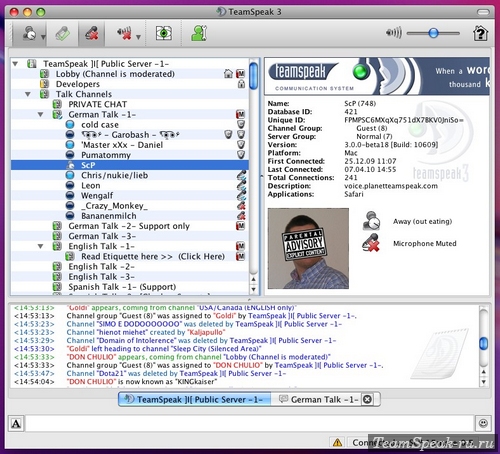Open the away status dropdown arrow
The width and height of the screenshot is (500, 454).
click(x=43, y=37)
